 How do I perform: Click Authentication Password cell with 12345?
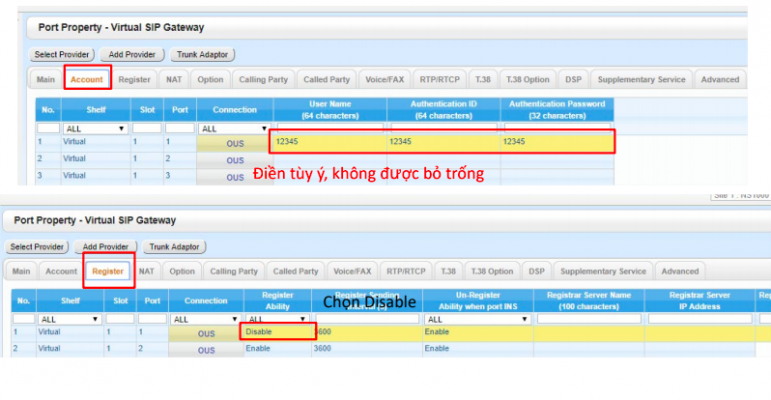556,142
